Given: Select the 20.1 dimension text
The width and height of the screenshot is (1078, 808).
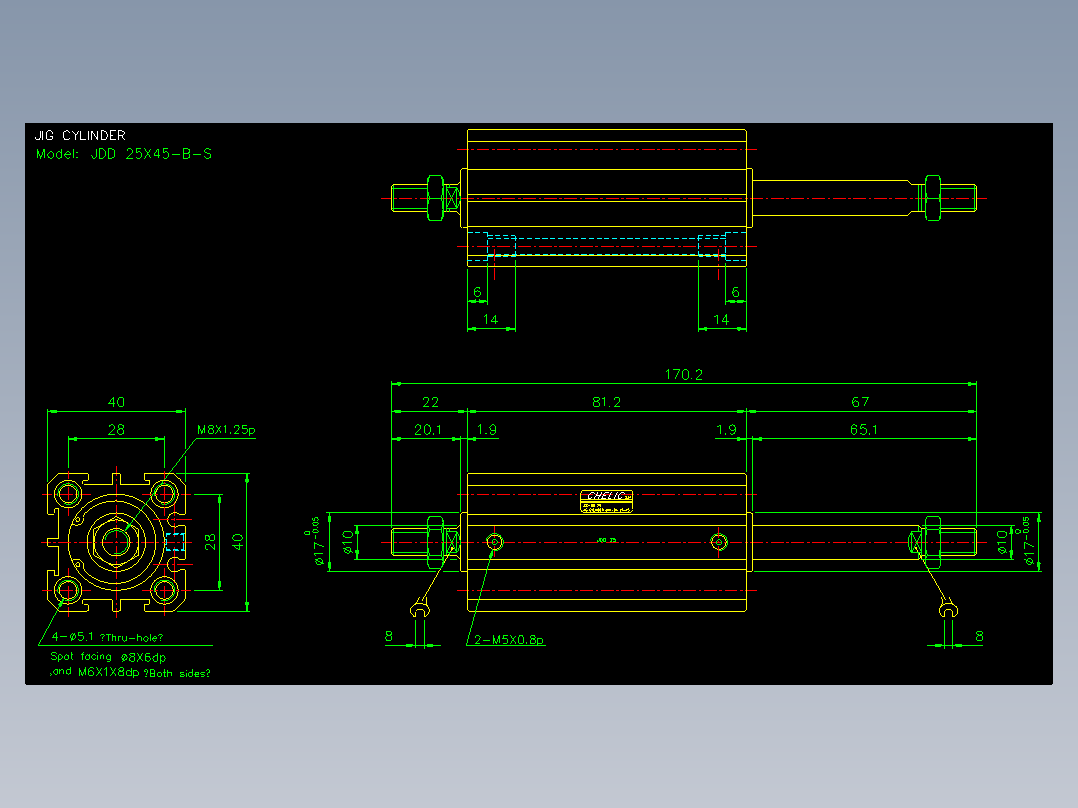Looking at the screenshot, I should click(x=428, y=430).
